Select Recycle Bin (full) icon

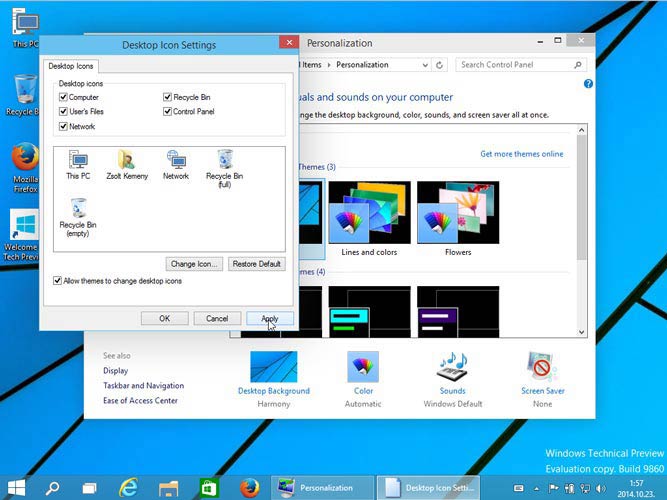[225, 169]
